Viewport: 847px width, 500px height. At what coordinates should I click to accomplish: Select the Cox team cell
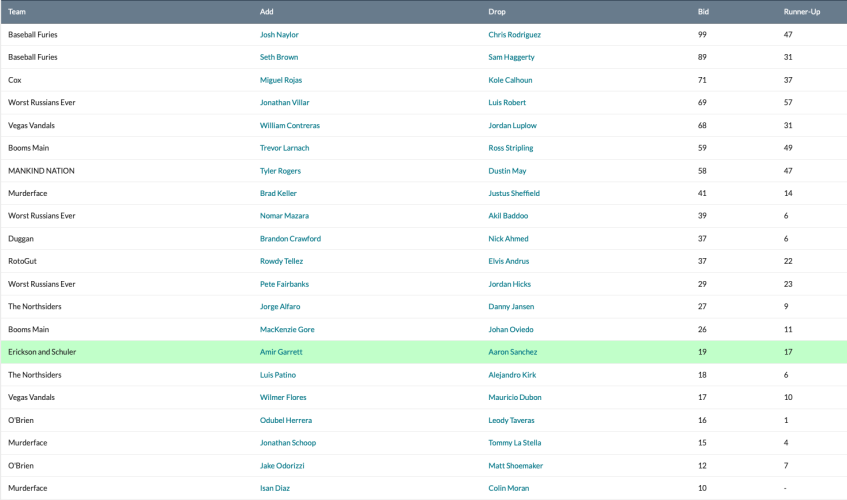pos(15,80)
